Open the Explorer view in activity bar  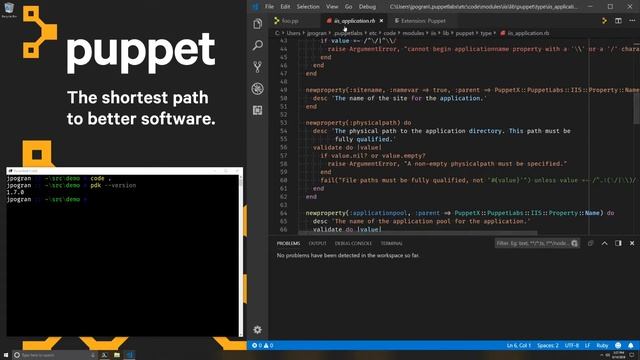pos(258,24)
